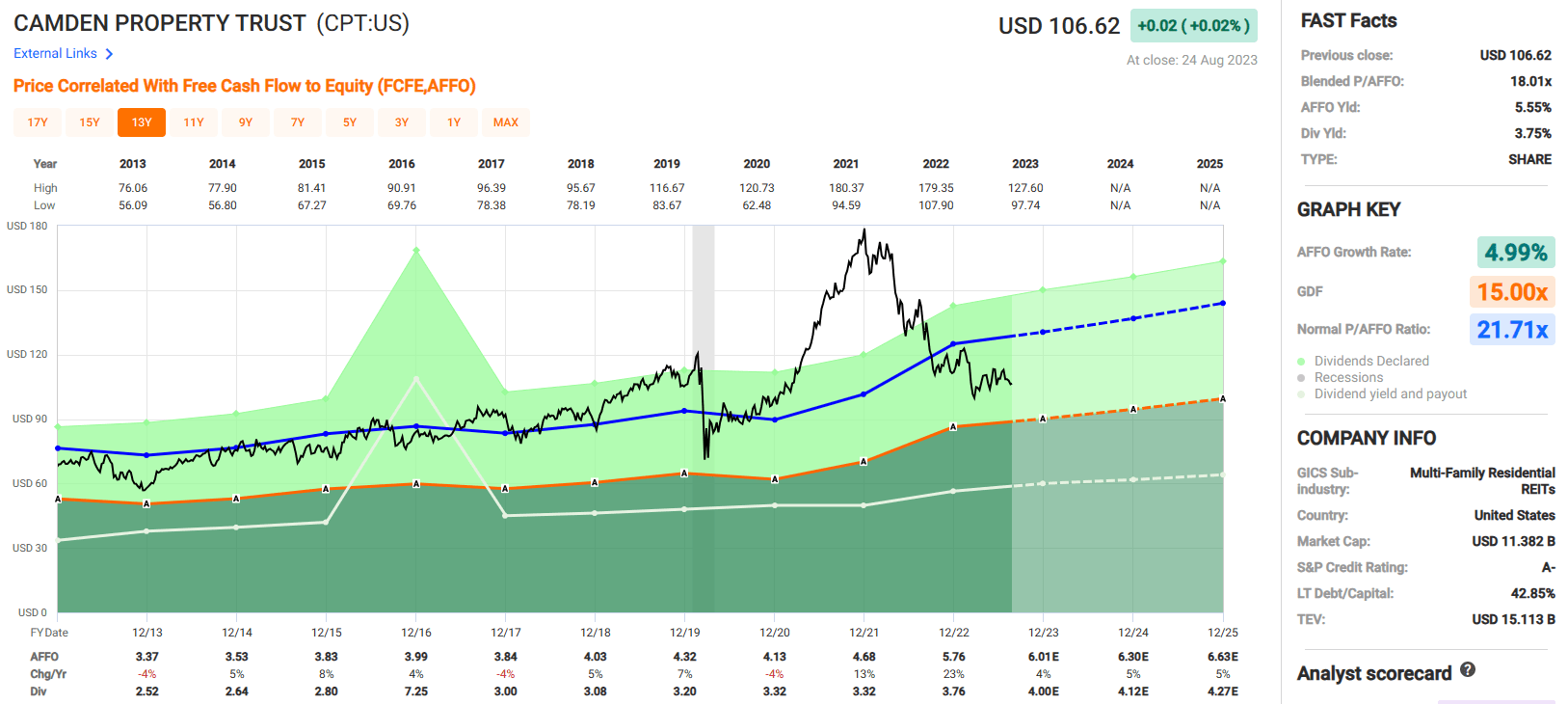1568x704 pixels.
Task: Switch to the 3Y range tab
Action: click(402, 122)
